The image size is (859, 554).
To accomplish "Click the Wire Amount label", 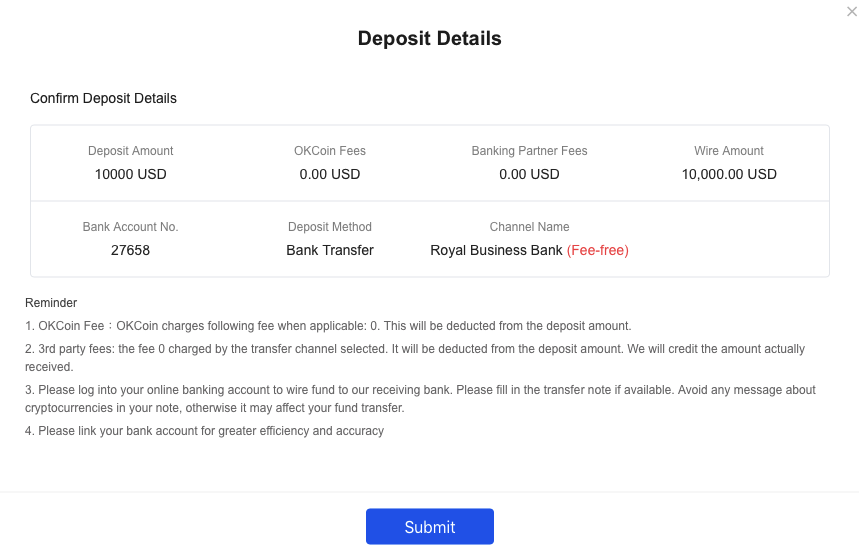I will [x=729, y=151].
